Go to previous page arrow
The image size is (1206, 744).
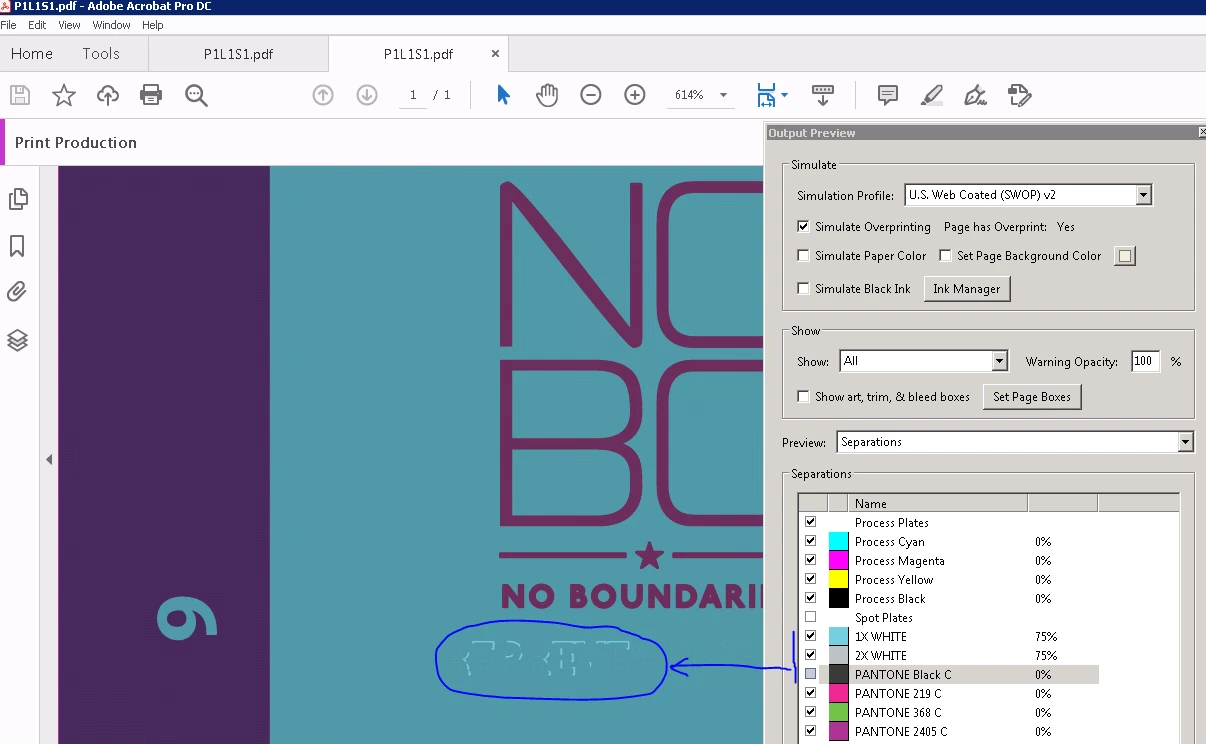323,95
